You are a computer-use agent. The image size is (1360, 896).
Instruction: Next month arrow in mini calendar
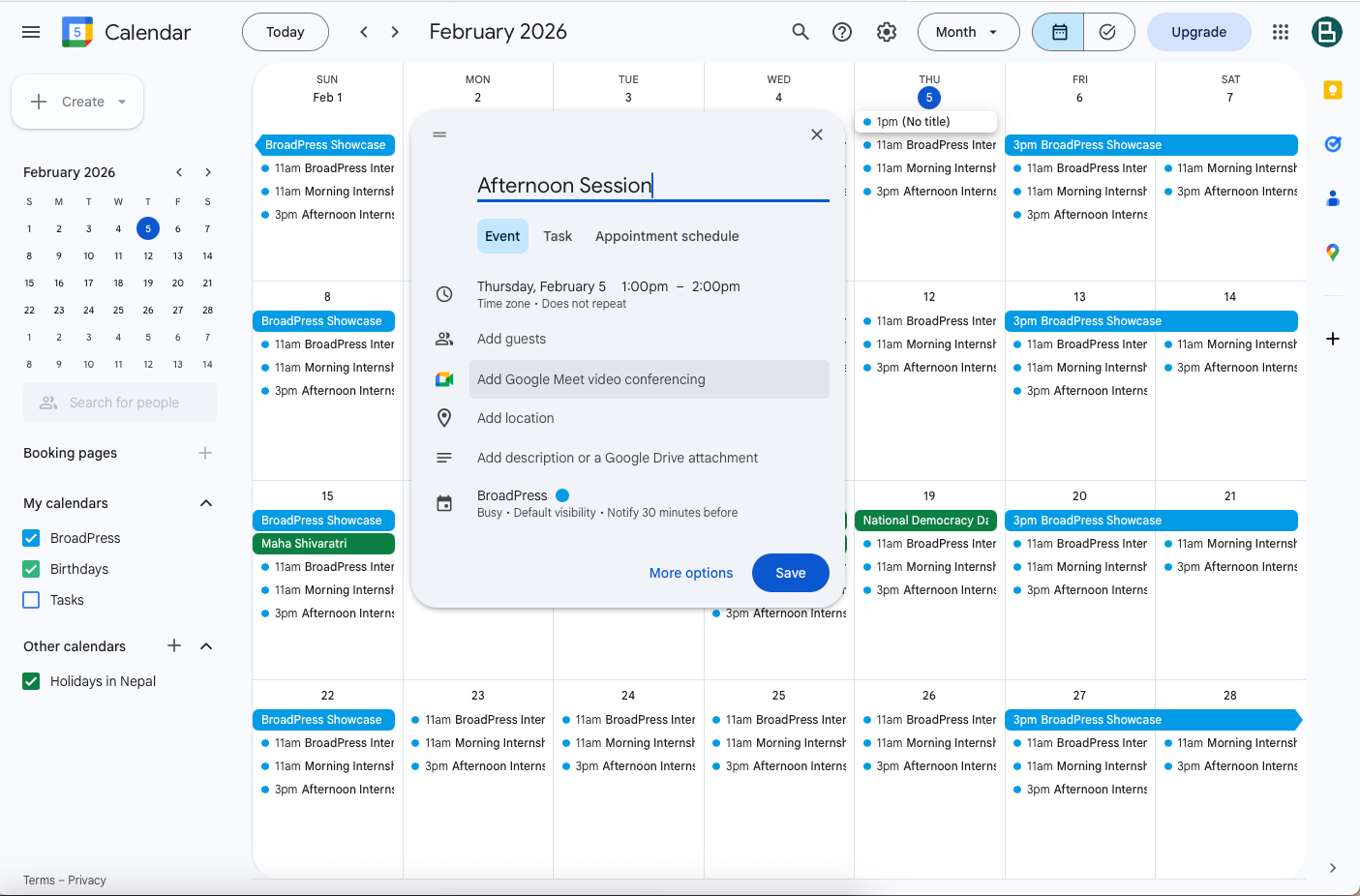(x=208, y=172)
